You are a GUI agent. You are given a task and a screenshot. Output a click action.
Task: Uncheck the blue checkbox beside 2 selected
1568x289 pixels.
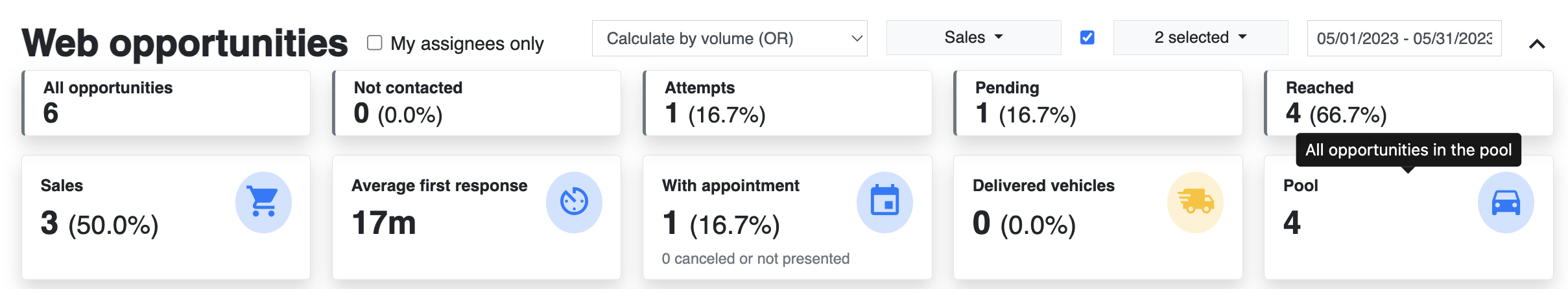pyautogui.click(x=1087, y=38)
